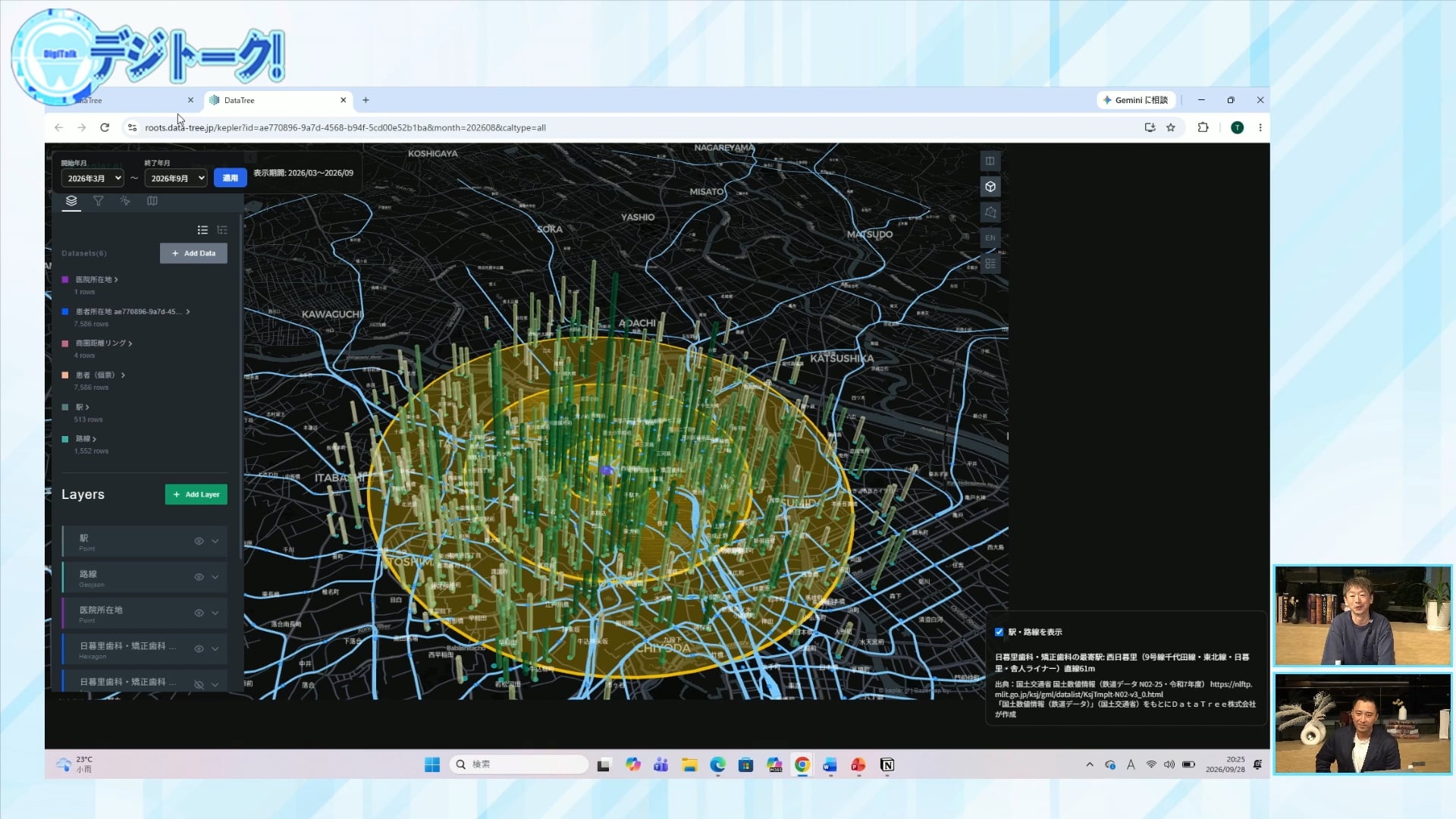Click the Add Data button
Screen dimensions: 1456x819
(x=193, y=253)
